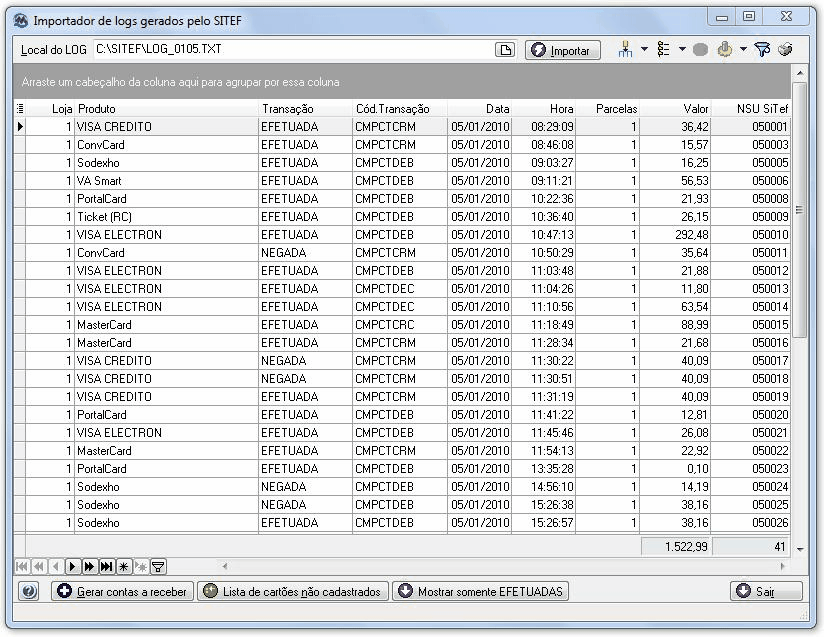Click the vertical scrollbar down arrow
Screen dimensions: 824x637
[x=800, y=549]
